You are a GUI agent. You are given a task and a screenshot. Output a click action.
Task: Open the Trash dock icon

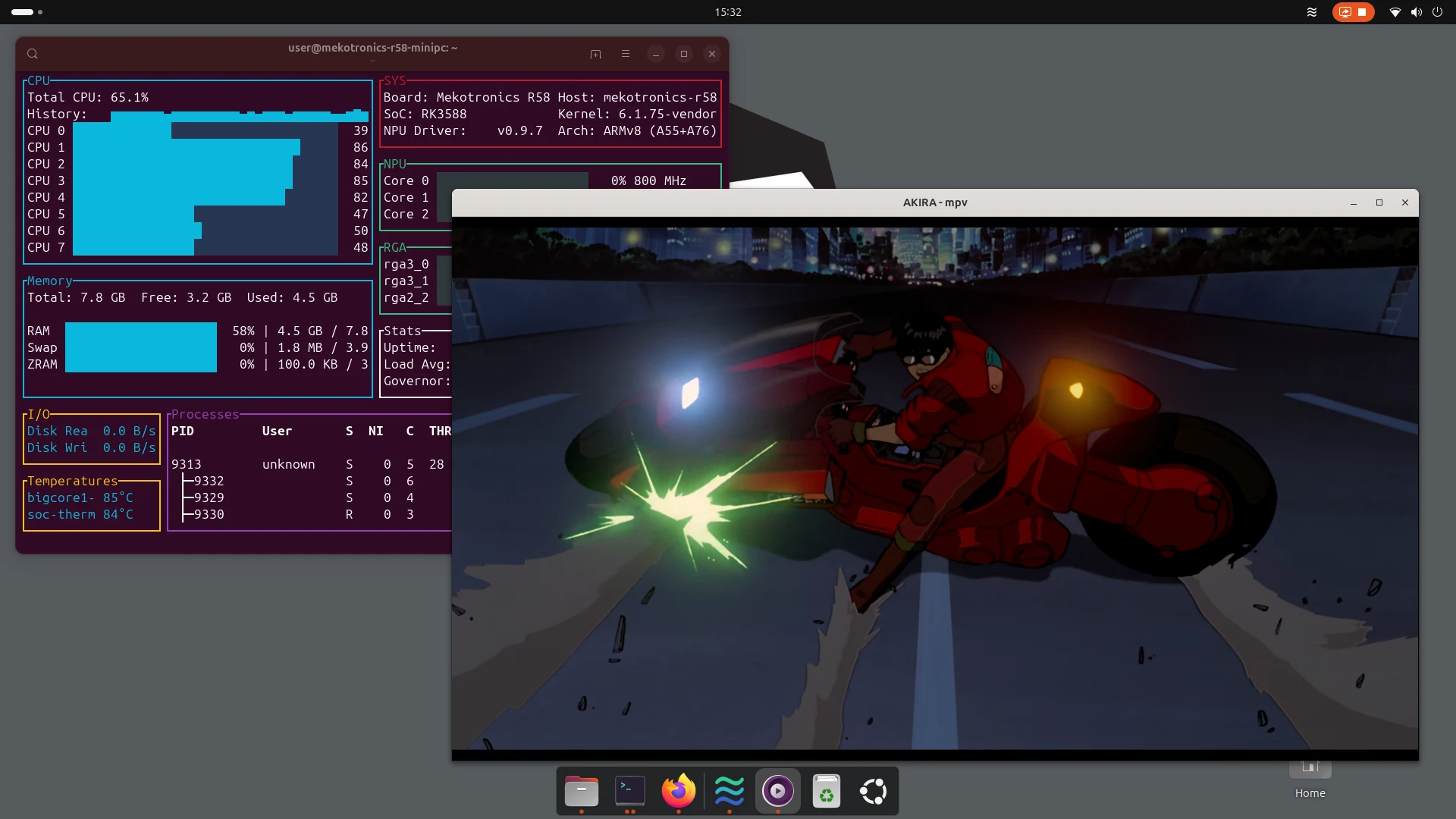[x=826, y=791]
